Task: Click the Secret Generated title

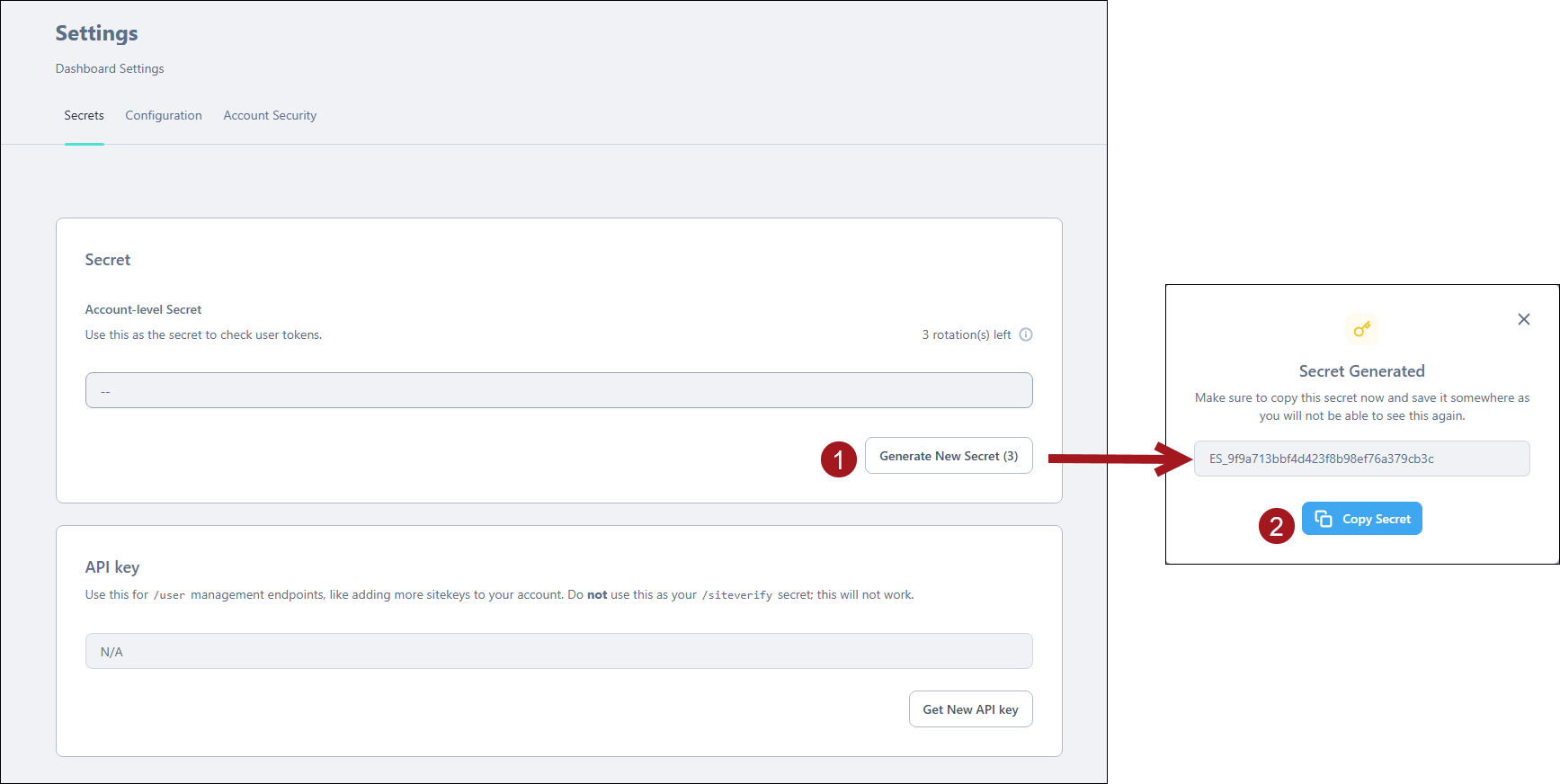Action: tap(1361, 371)
